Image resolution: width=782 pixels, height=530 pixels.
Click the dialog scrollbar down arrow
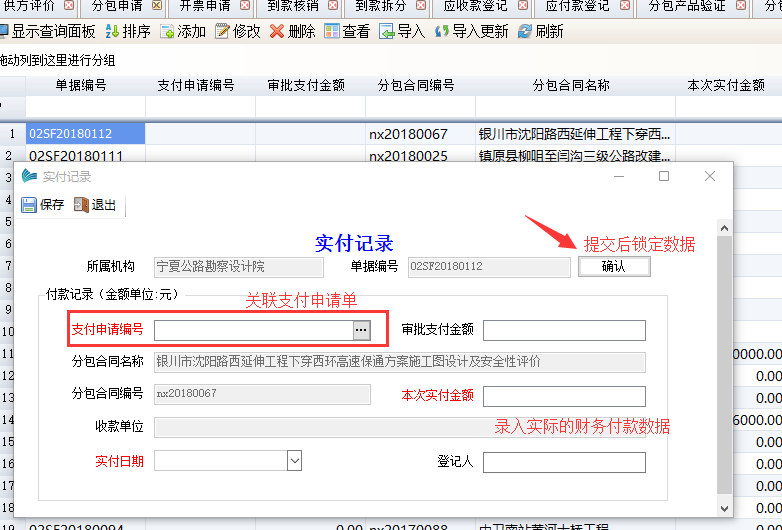coord(724,509)
